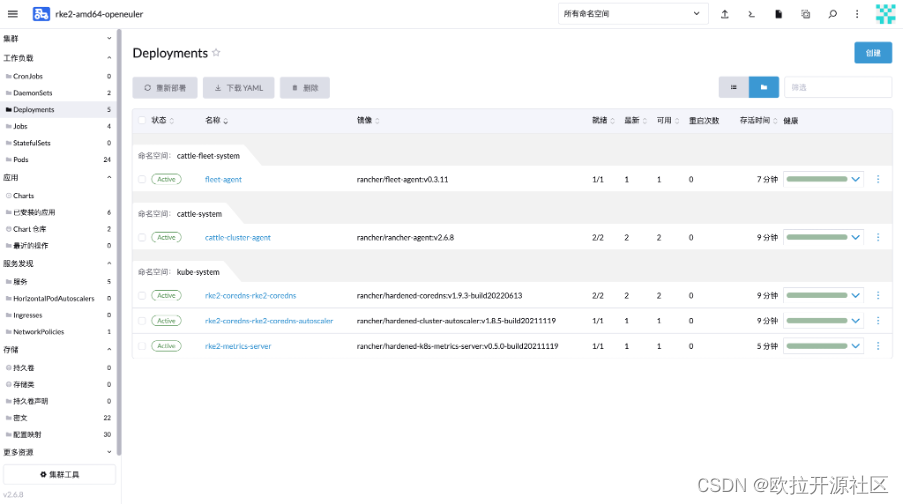Viewport: 904px width, 504px height.
Task: Open the cattle-cluster-agent deployment link
Action: [238, 237]
